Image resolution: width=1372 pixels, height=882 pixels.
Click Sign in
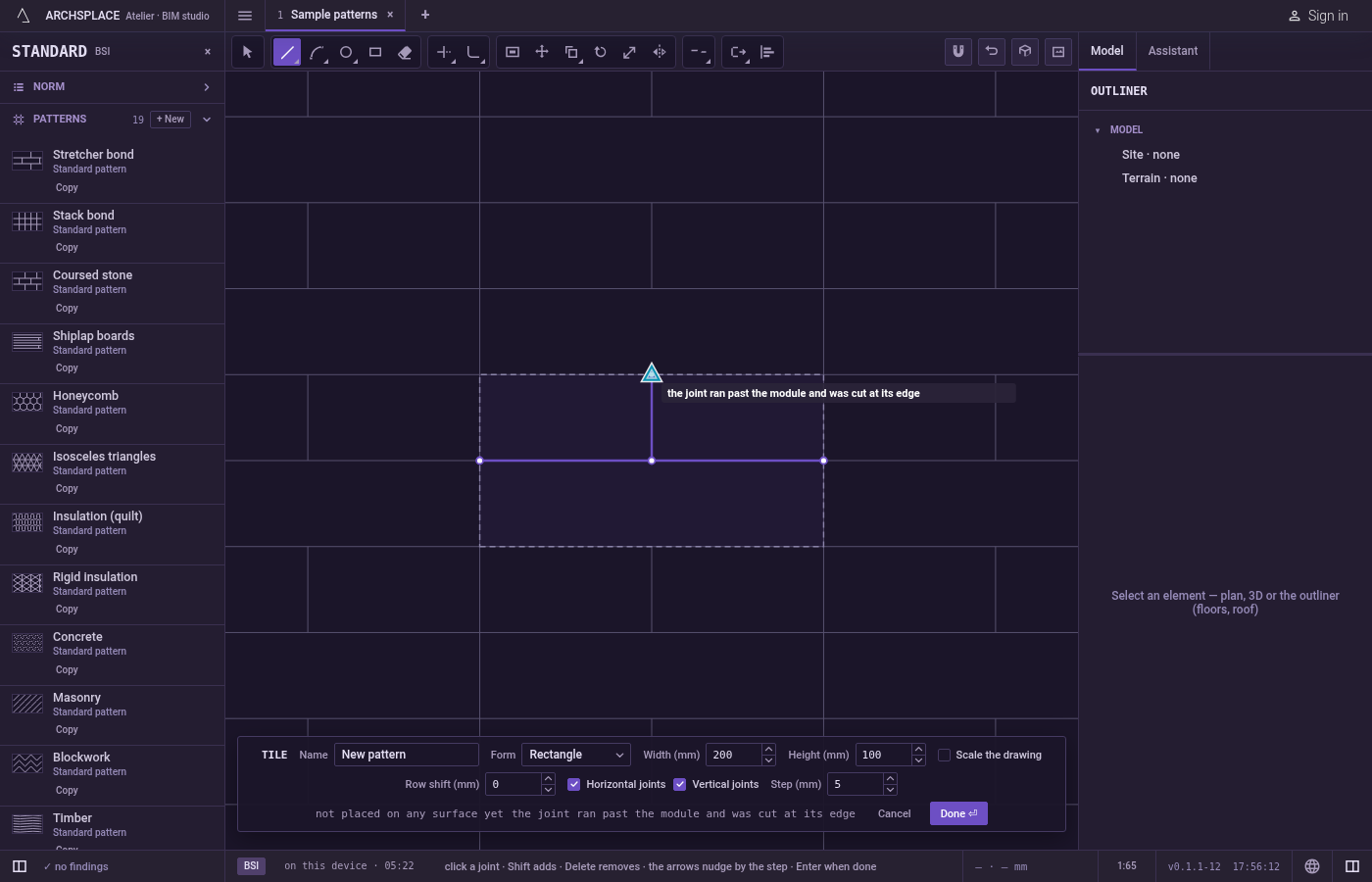tap(1318, 16)
